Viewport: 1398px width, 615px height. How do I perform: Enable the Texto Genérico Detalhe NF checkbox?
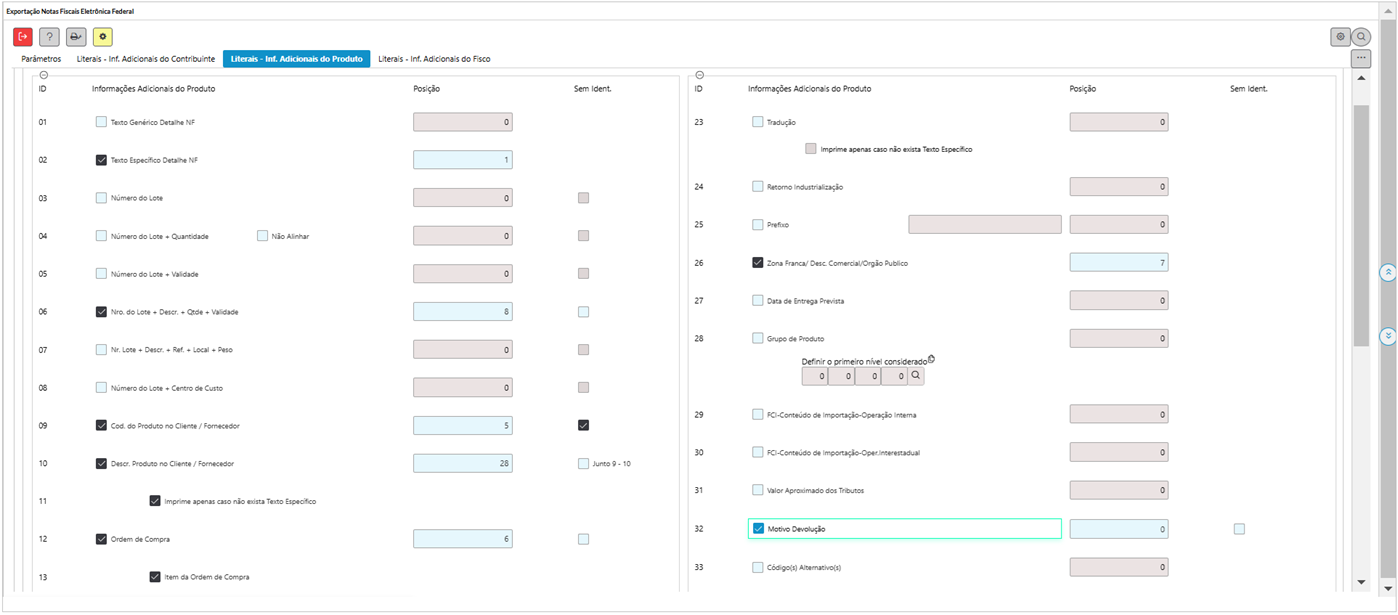pos(101,122)
